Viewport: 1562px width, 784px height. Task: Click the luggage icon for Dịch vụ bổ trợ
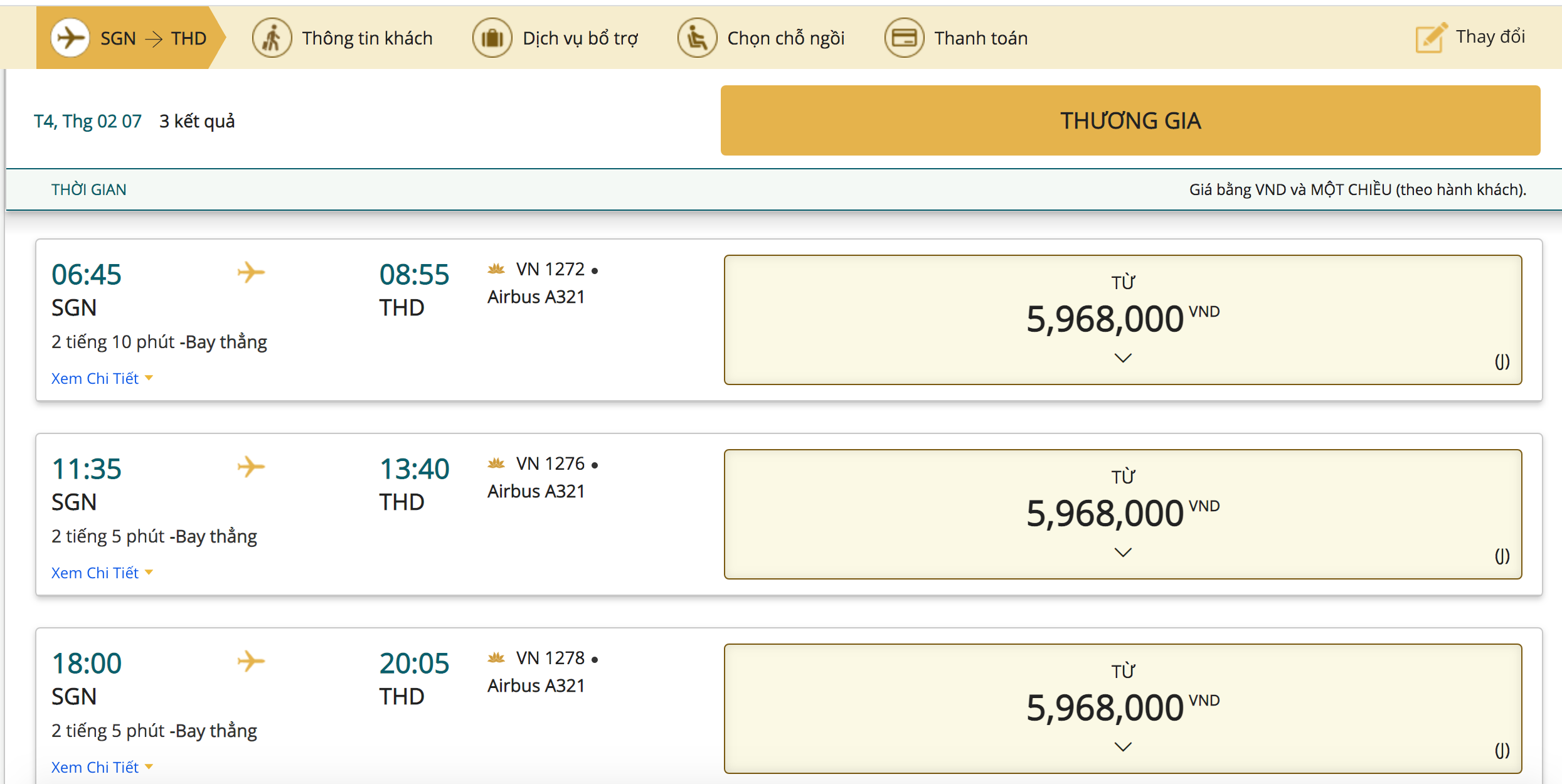coord(492,38)
